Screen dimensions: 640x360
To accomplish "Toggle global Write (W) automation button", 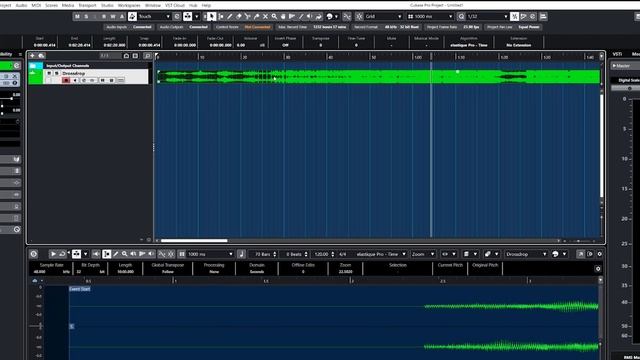I will tap(113, 16).
